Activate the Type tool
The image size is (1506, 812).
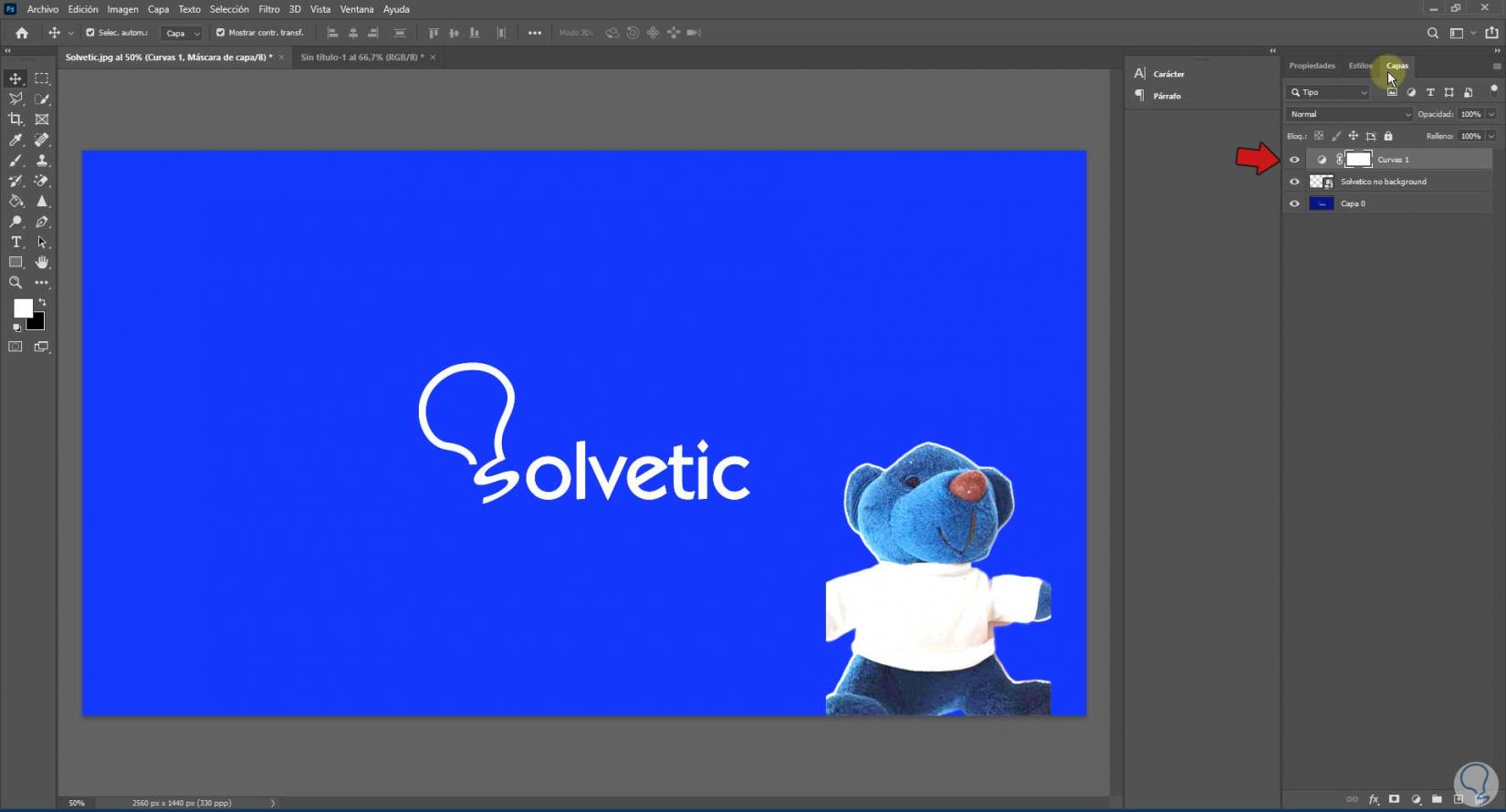point(16,242)
